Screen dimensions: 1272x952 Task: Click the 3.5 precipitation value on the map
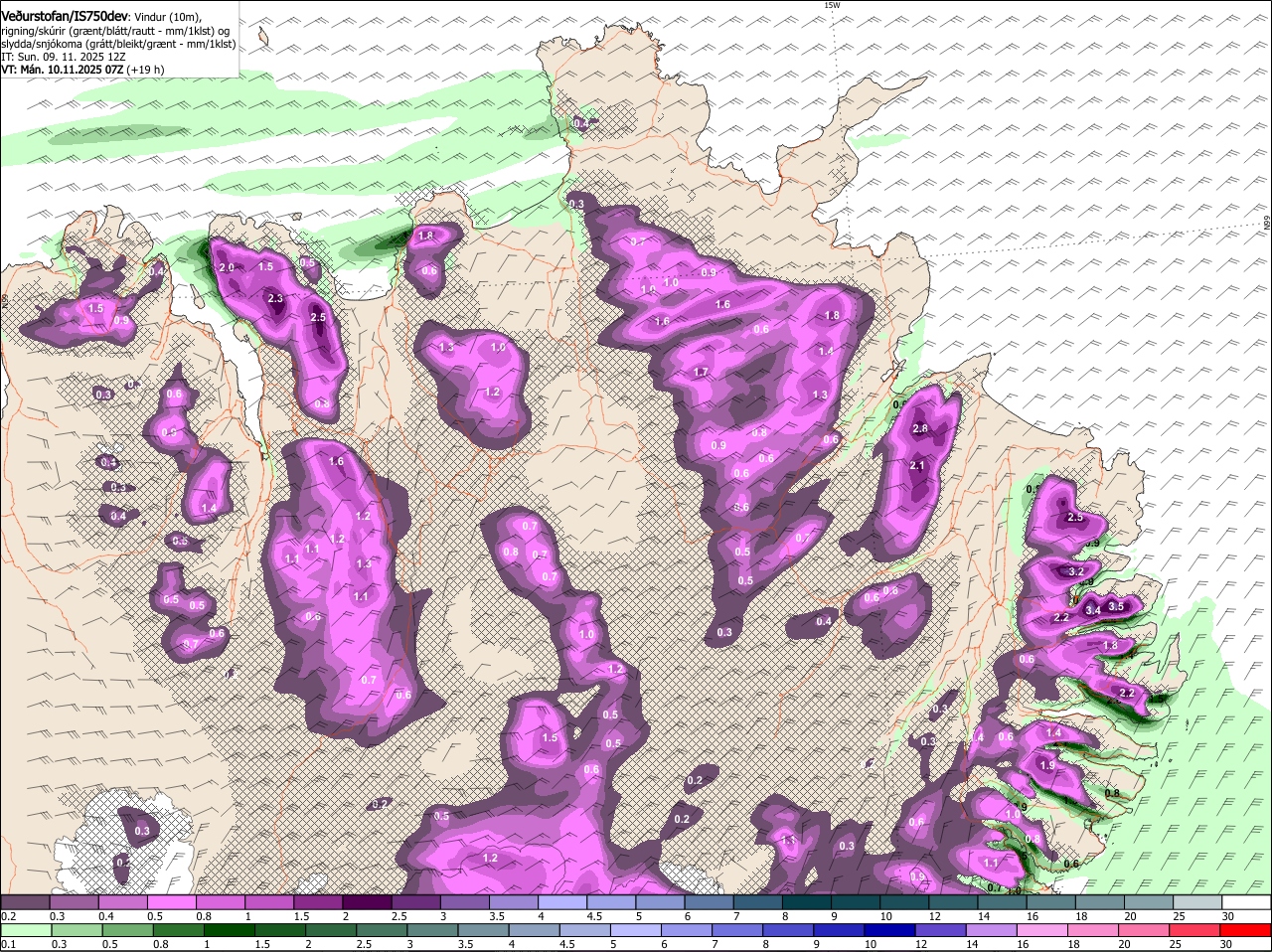pyautogui.click(x=1115, y=606)
